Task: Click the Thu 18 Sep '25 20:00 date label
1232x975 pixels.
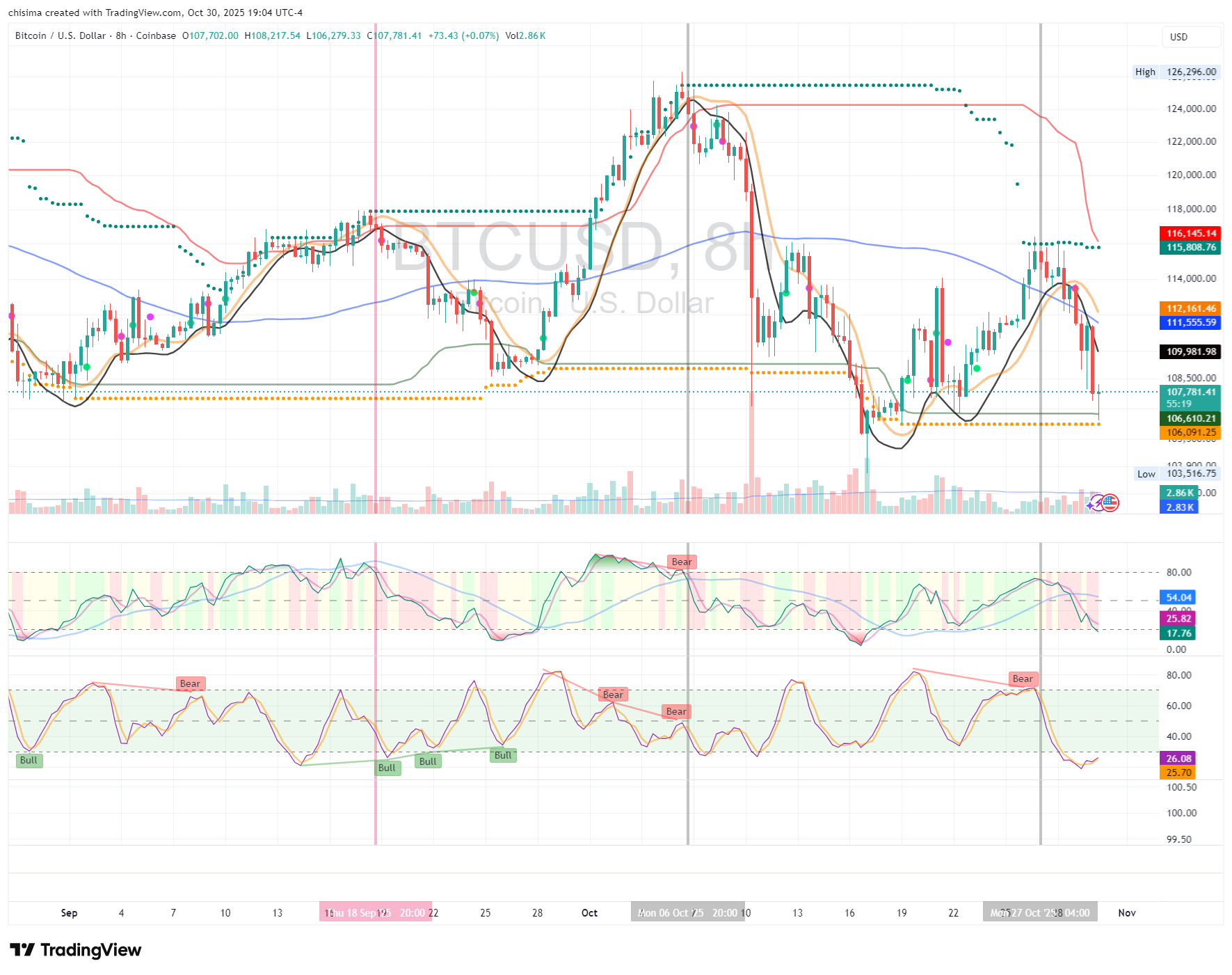Action: click(376, 912)
